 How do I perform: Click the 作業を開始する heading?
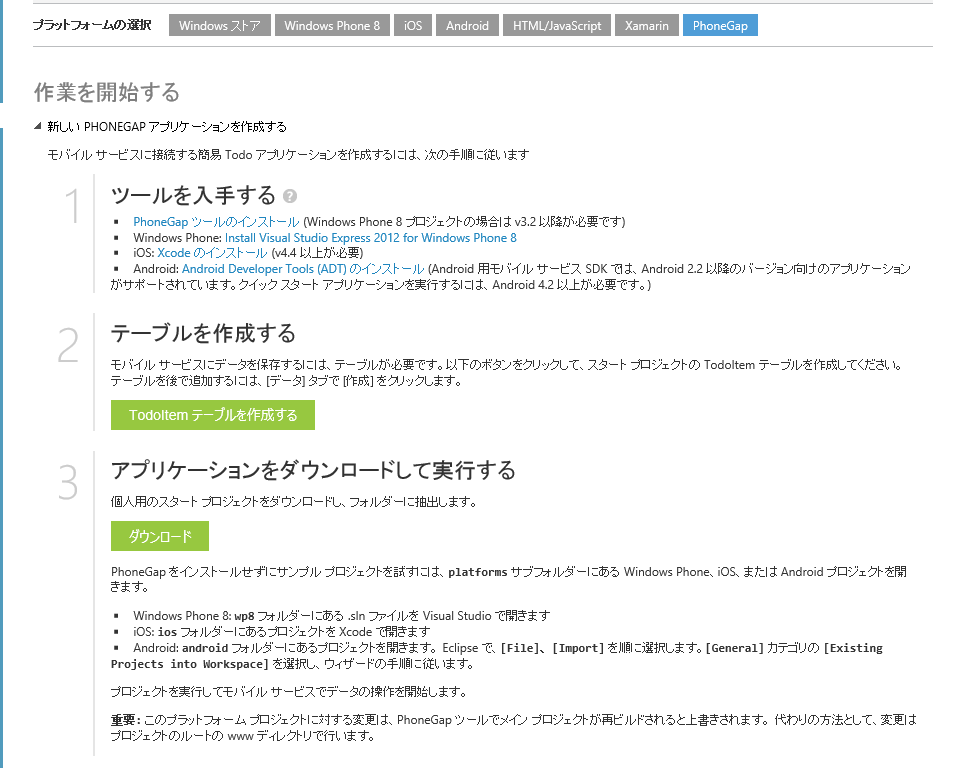click(x=107, y=92)
